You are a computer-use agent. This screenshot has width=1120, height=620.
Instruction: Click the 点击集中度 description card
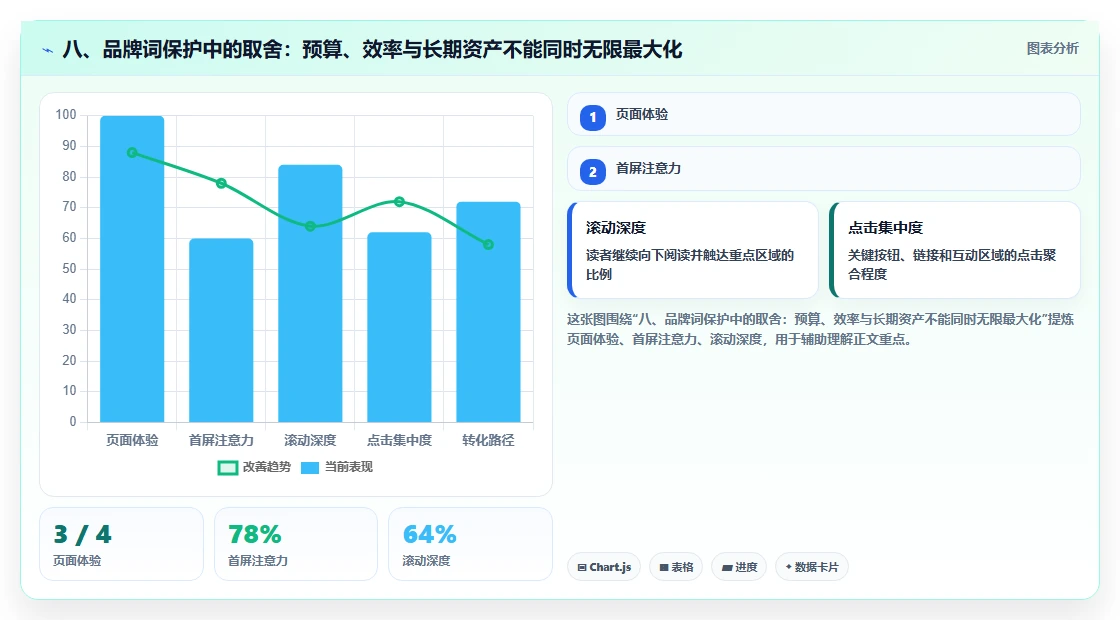coord(954,250)
